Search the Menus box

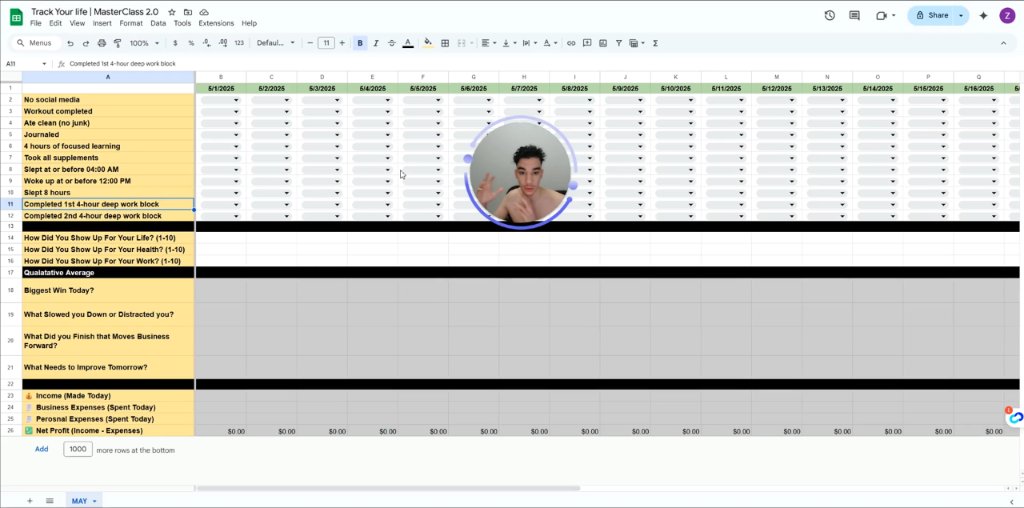[x=35, y=43]
